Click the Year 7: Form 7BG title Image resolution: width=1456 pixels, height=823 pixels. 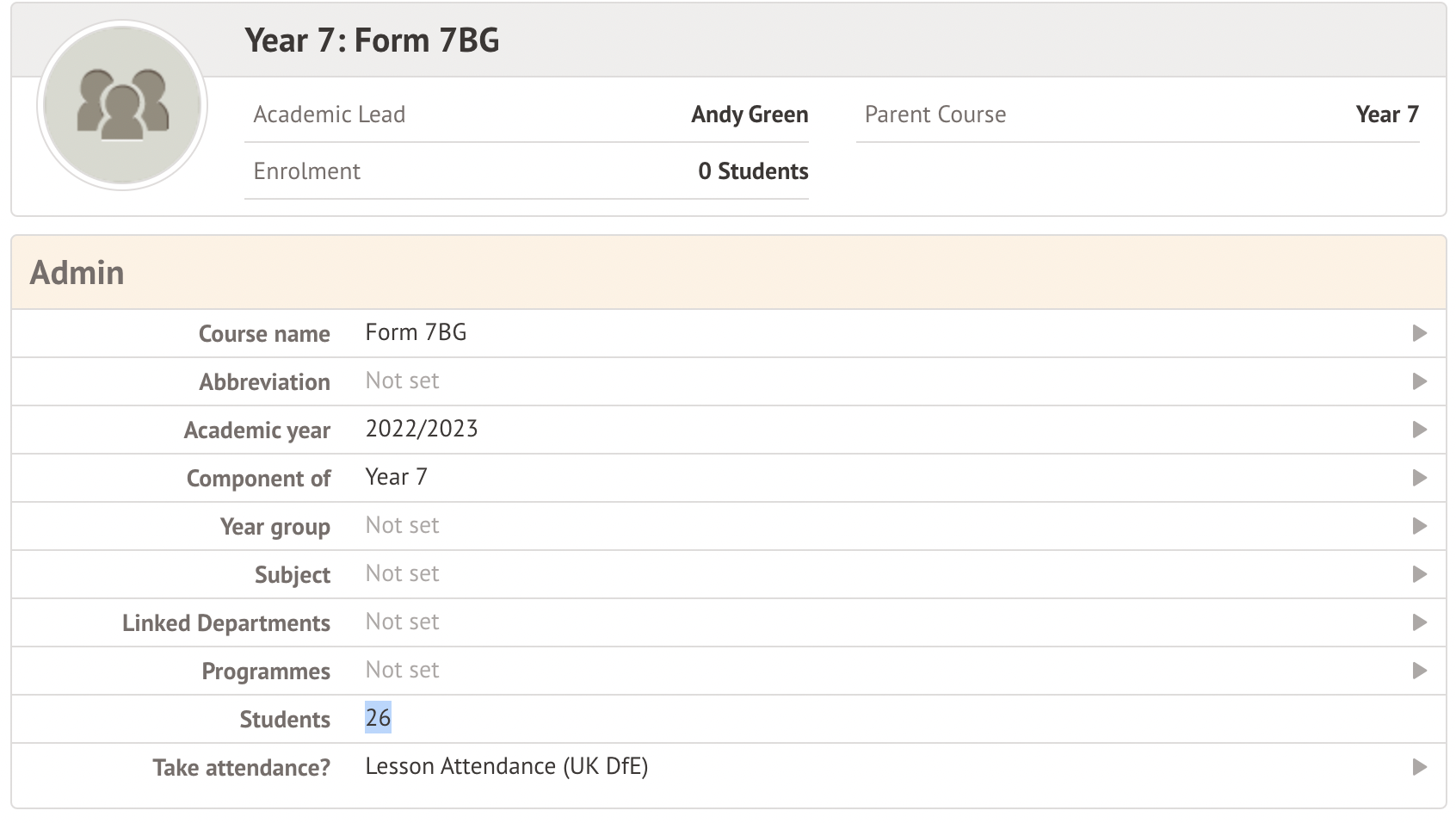click(372, 40)
